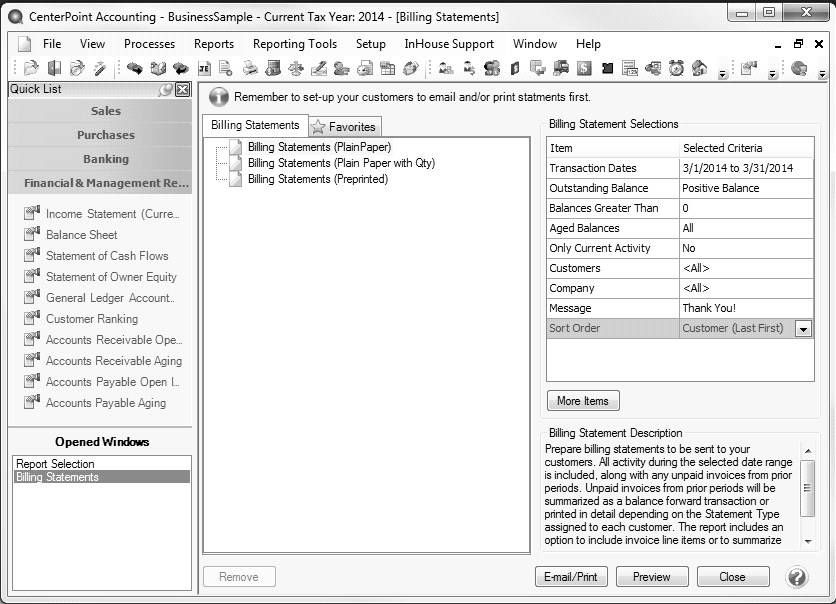Image resolution: width=836 pixels, height=604 pixels.
Task: Open the Reports menu
Action: pyautogui.click(x=213, y=44)
